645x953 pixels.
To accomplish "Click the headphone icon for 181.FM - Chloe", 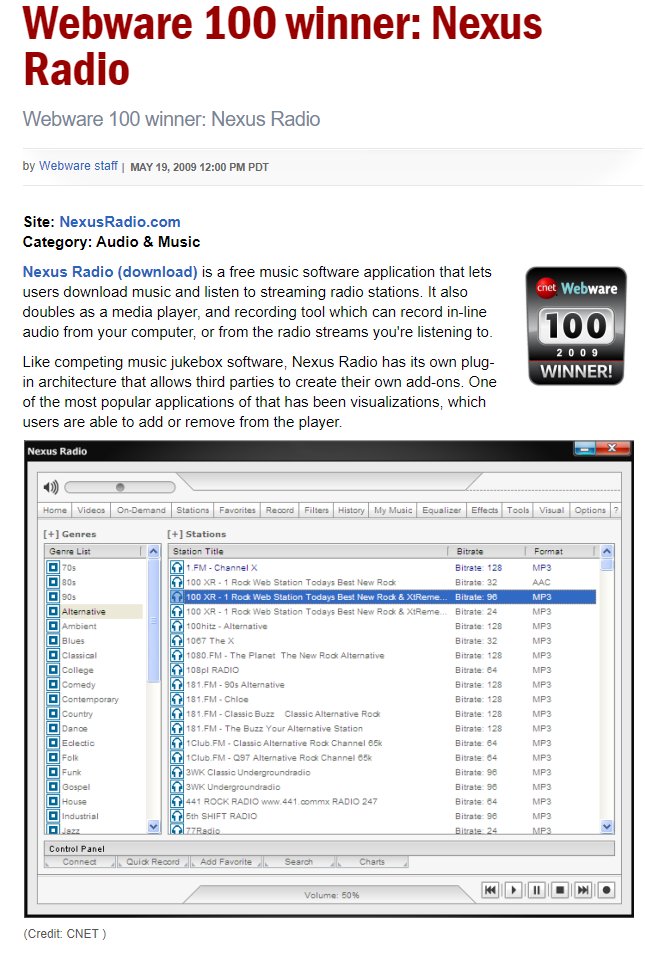I will coord(177,699).
